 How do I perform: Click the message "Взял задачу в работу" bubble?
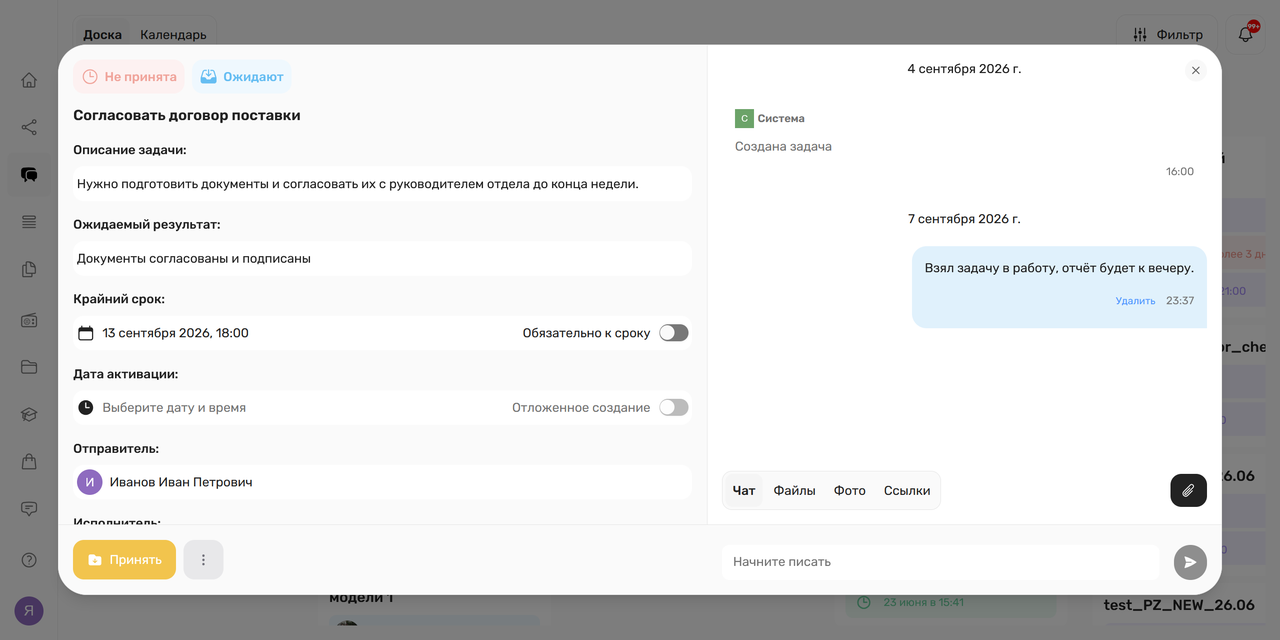[1059, 287]
